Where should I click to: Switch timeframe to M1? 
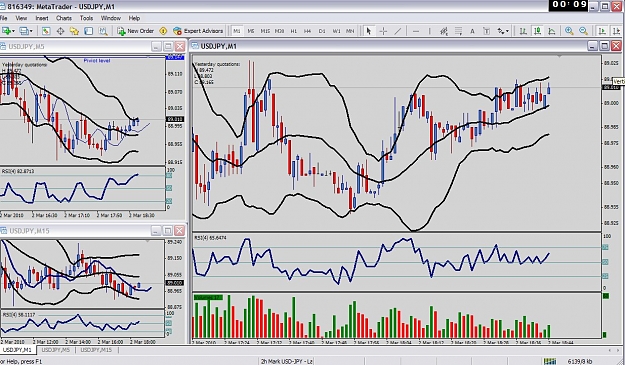point(237,31)
